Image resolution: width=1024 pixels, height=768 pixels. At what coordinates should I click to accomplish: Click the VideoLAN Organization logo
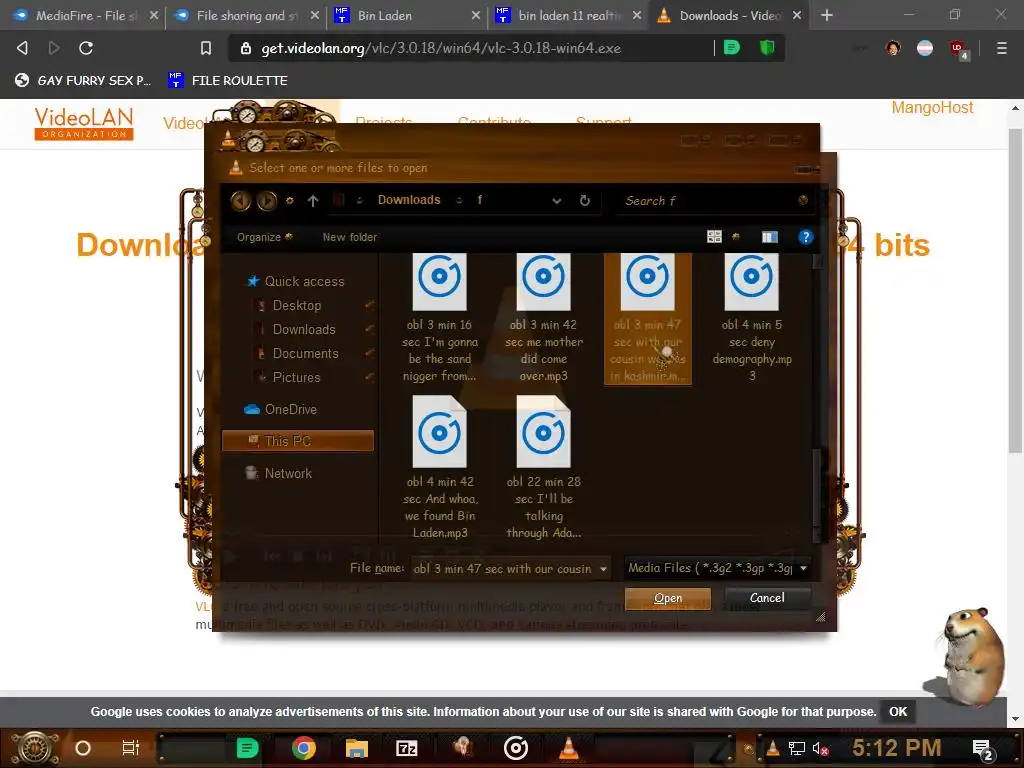pos(84,123)
